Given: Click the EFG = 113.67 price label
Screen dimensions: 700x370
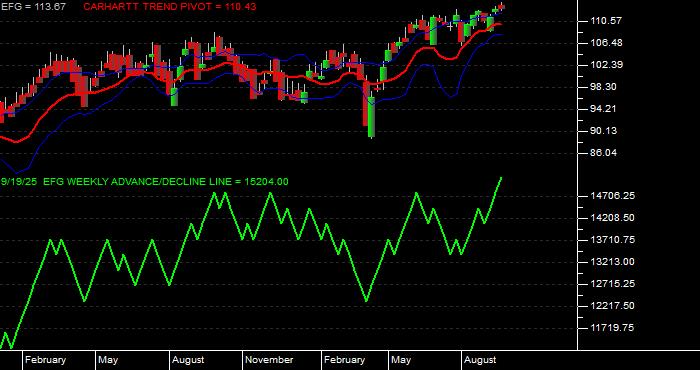Looking at the screenshot, I should tap(33, 7).
